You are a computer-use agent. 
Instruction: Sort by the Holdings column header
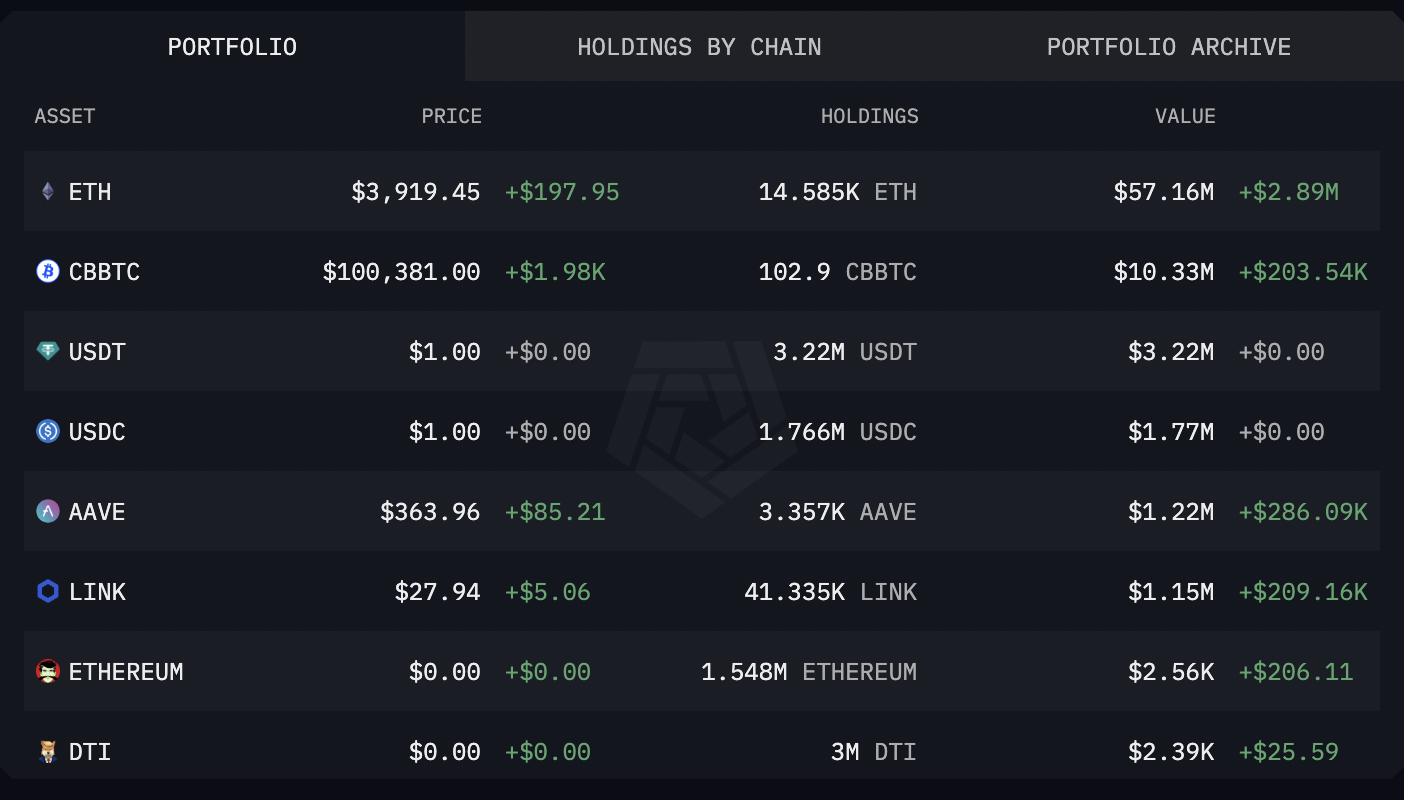click(869, 116)
